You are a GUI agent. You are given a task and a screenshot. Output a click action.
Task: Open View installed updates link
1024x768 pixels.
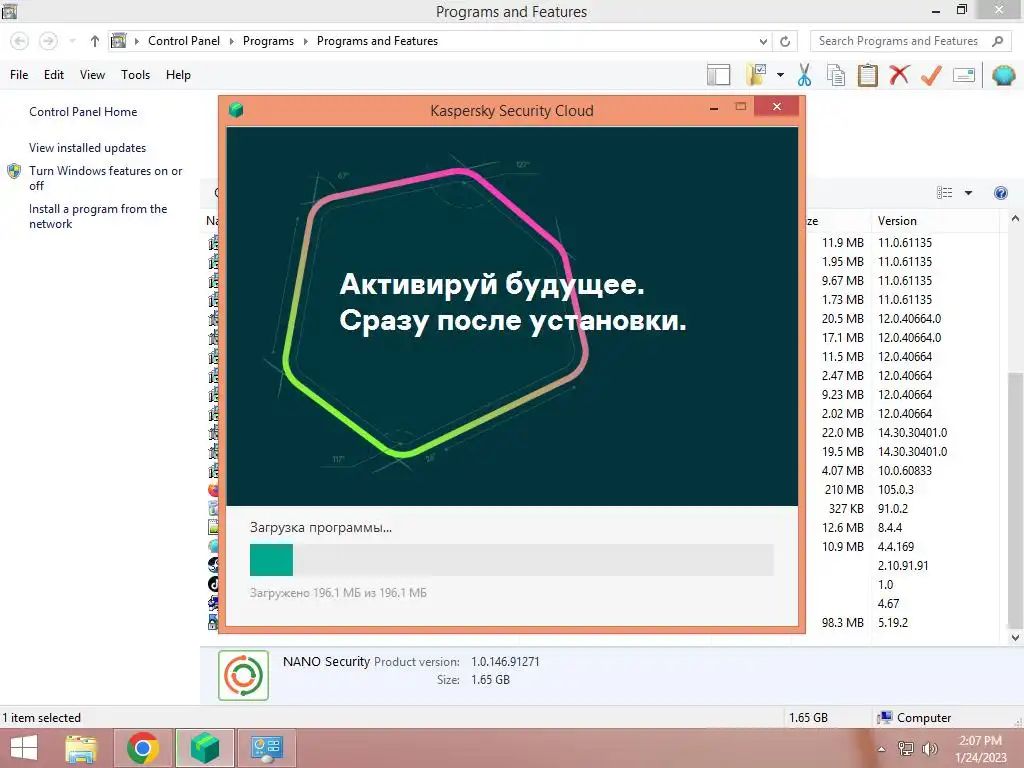tap(88, 148)
